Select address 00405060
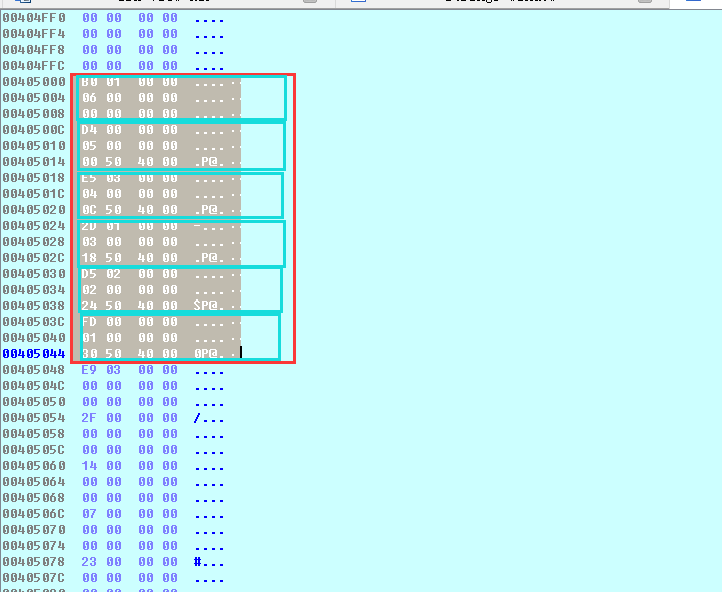The image size is (722, 592). tap(34, 466)
